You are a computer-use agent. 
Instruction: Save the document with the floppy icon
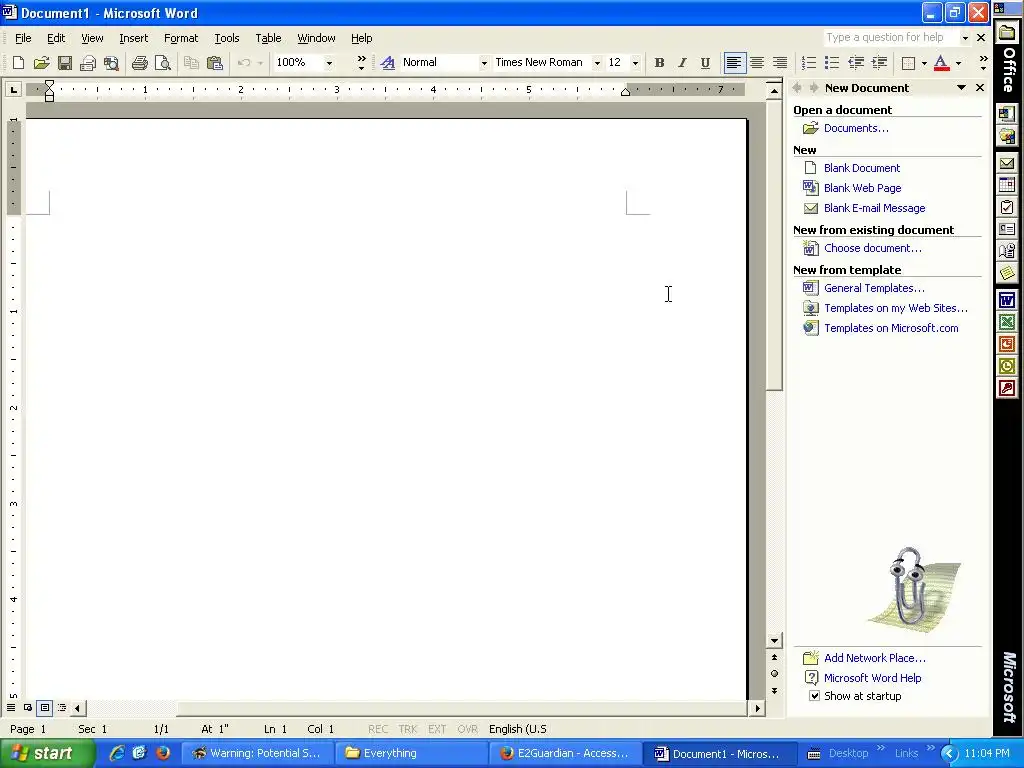(x=65, y=63)
